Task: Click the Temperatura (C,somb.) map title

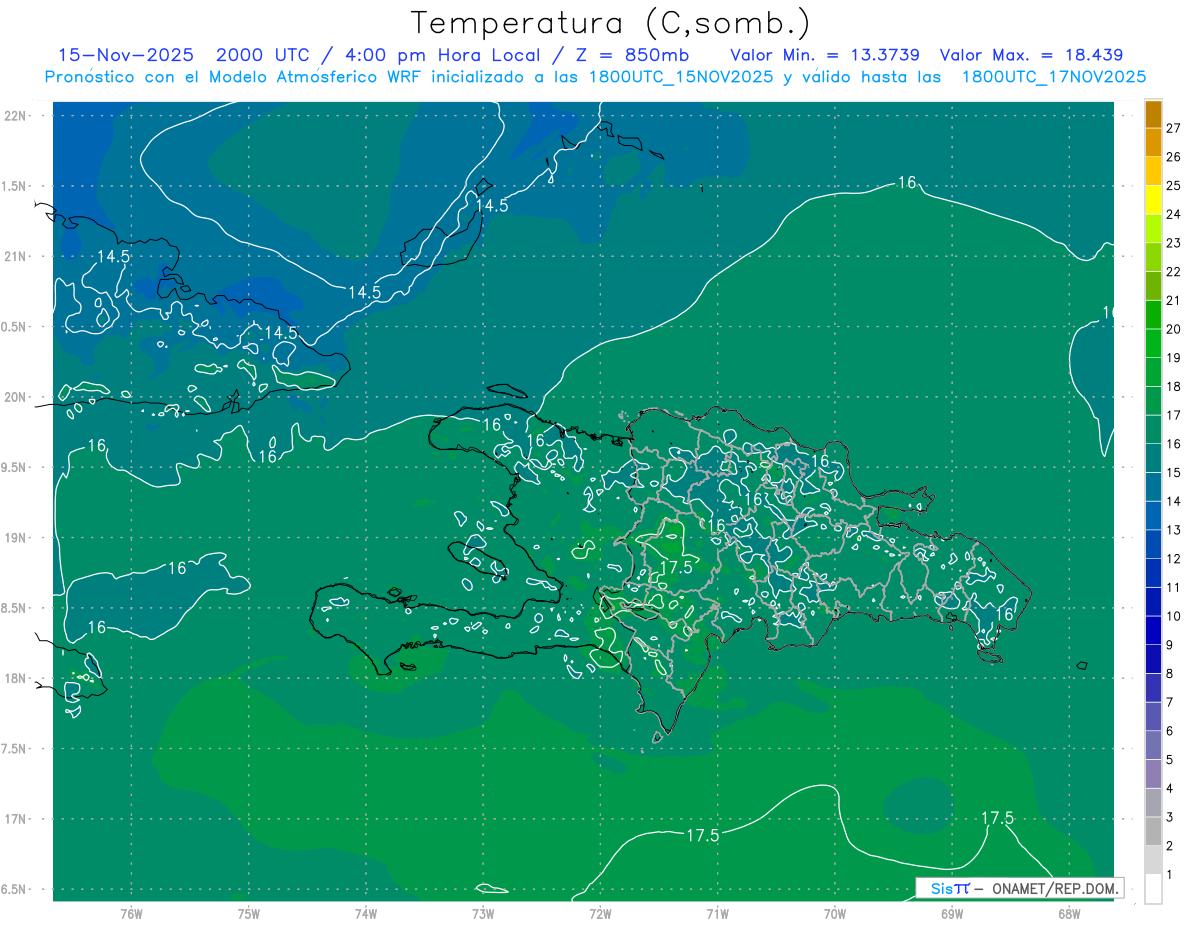Action: point(610,23)
